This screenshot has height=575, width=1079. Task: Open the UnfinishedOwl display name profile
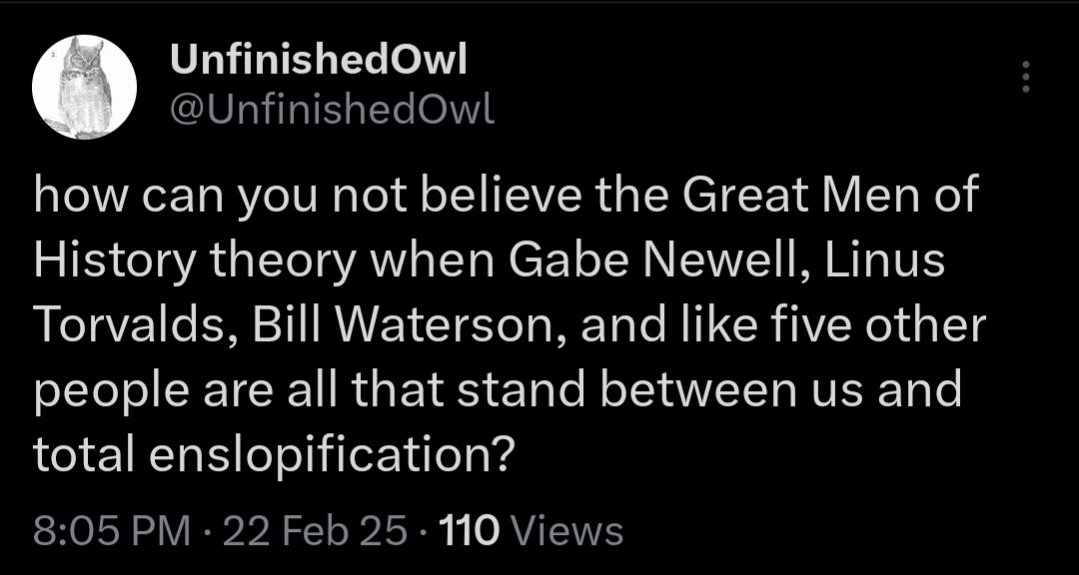coord(319,62)
